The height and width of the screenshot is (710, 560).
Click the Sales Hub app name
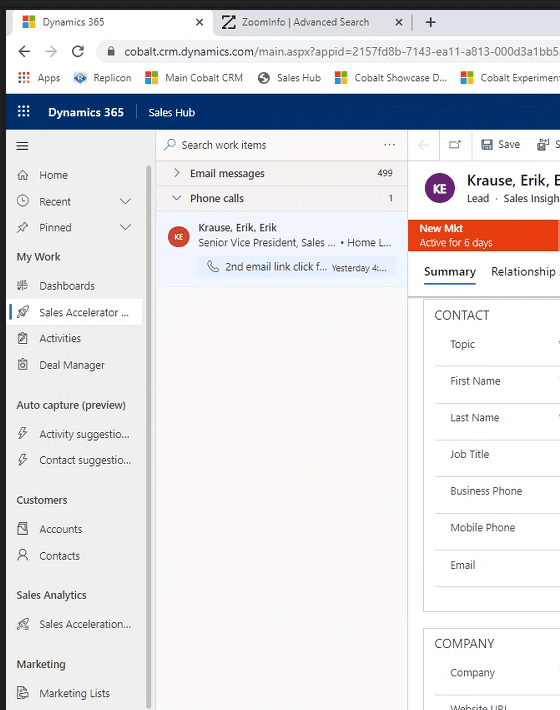pyautogui.click(x=172, y=112)
